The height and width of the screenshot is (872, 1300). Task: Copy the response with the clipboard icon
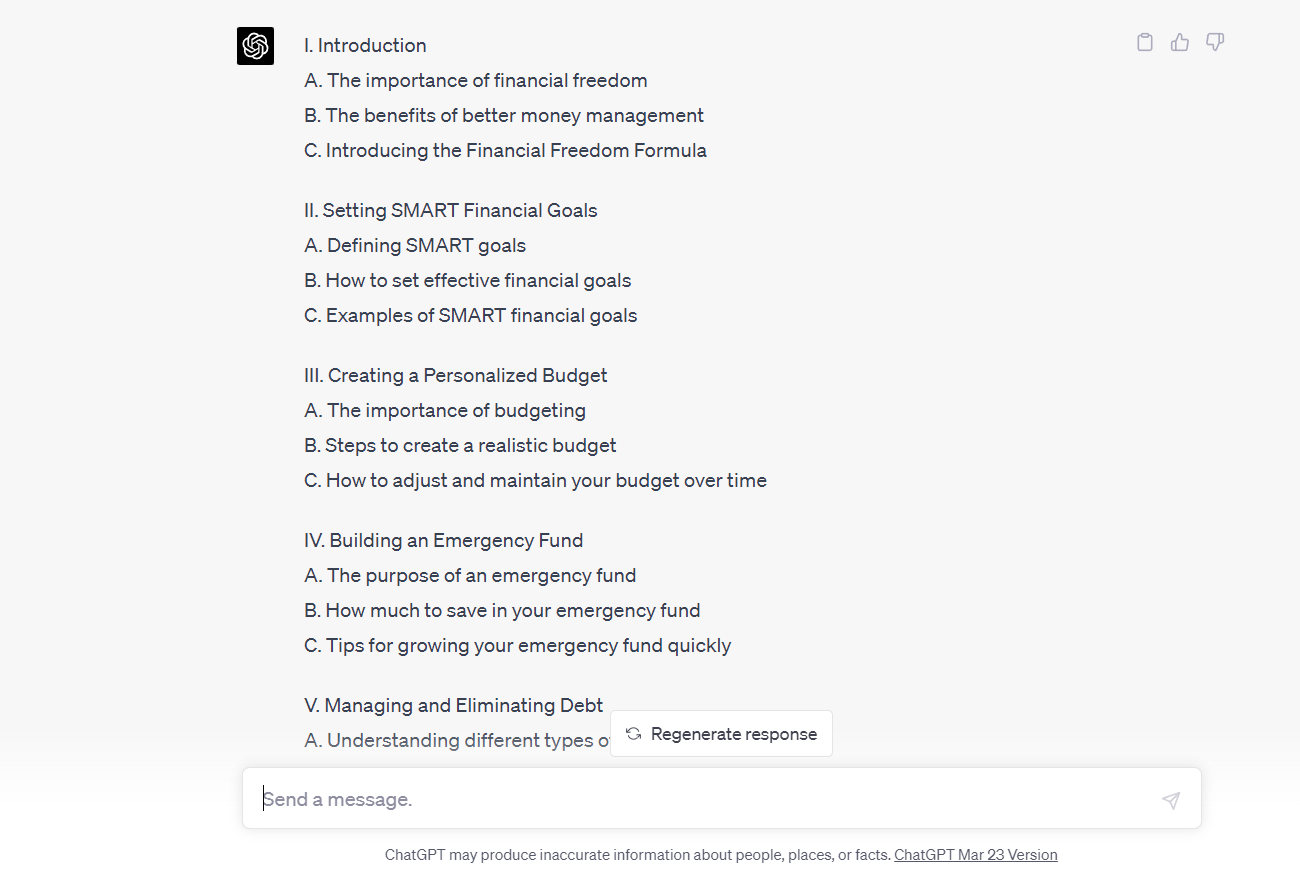pos(1145,42)
